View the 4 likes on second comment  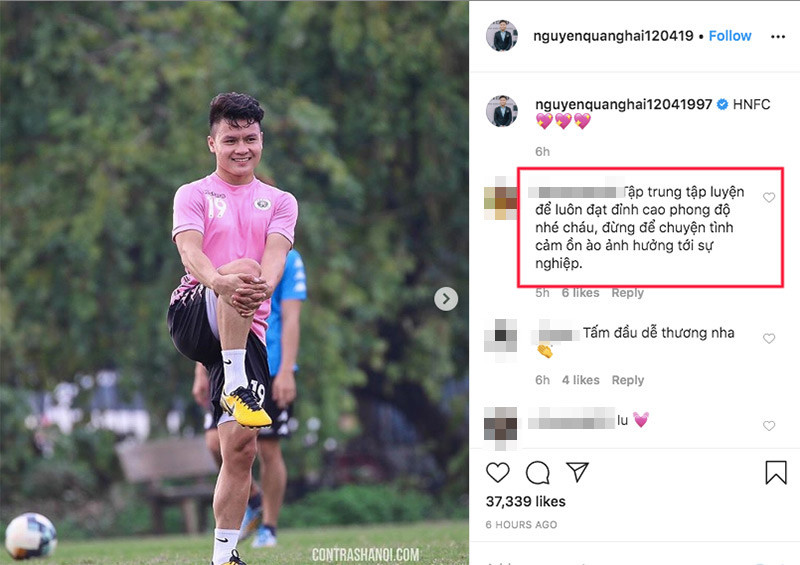[x=580, y=380]
